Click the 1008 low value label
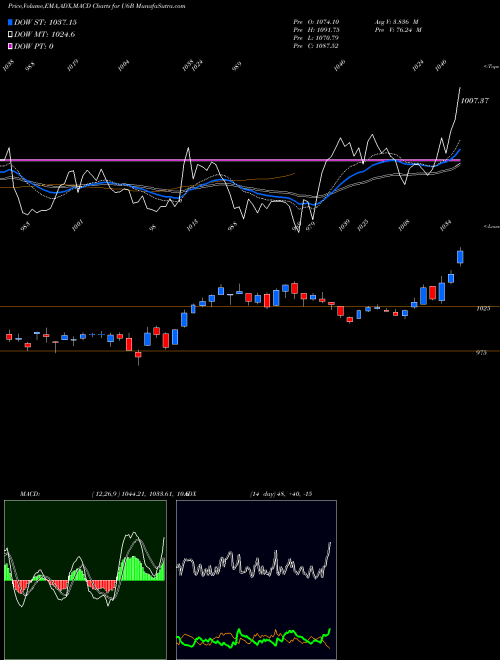Screen dimensions: 500x660 (x=405, y=225)
